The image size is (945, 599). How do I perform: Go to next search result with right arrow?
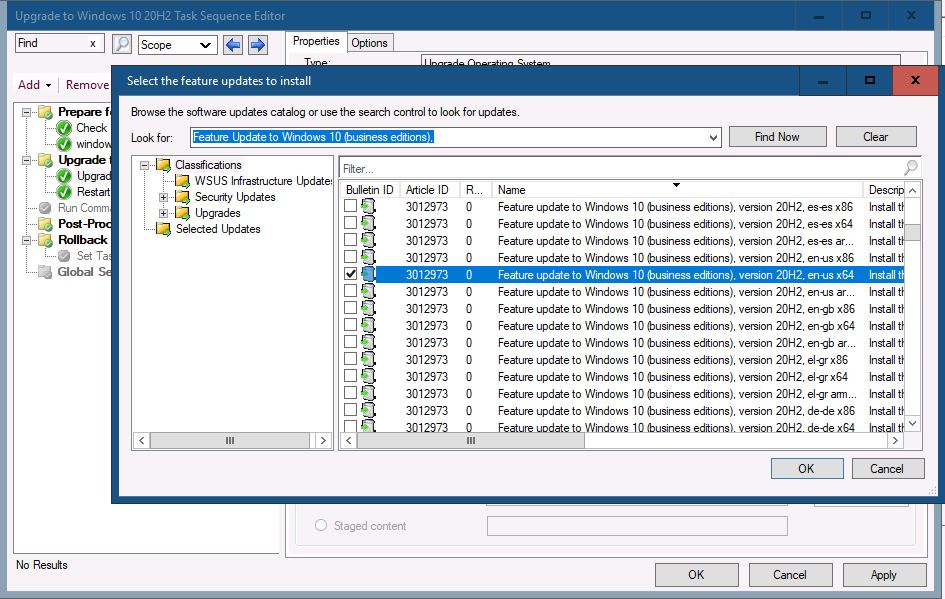coord(258,45)
